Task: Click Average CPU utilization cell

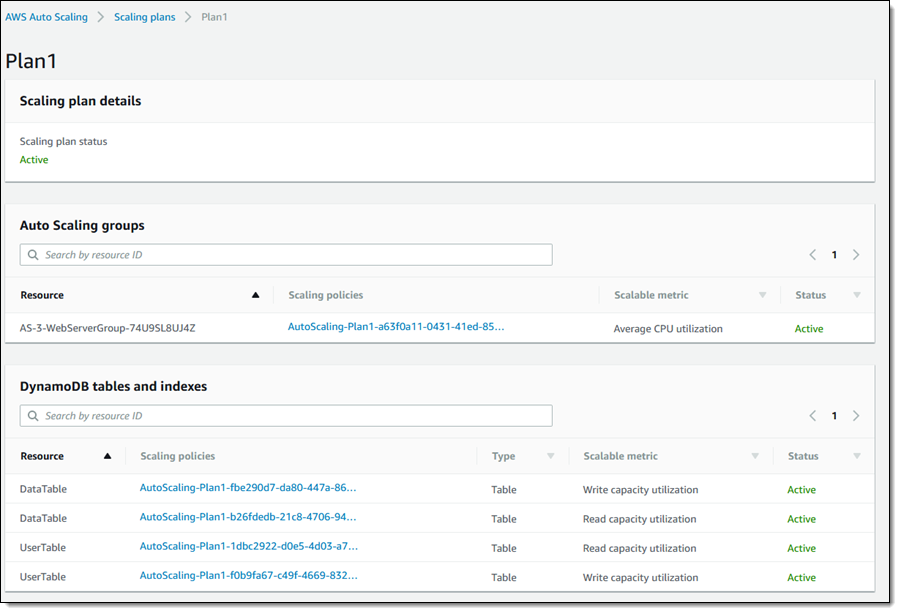Action: [x=668, y=329]
